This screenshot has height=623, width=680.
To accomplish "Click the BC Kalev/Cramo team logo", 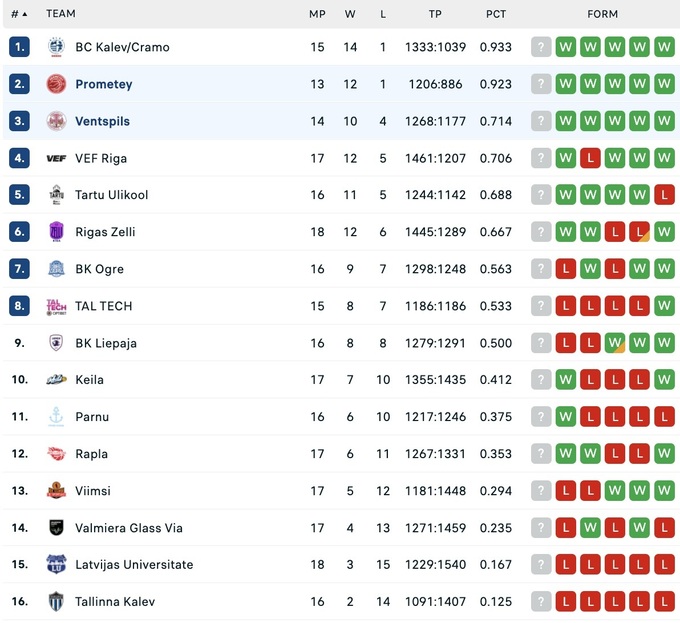I will (56, 47).
